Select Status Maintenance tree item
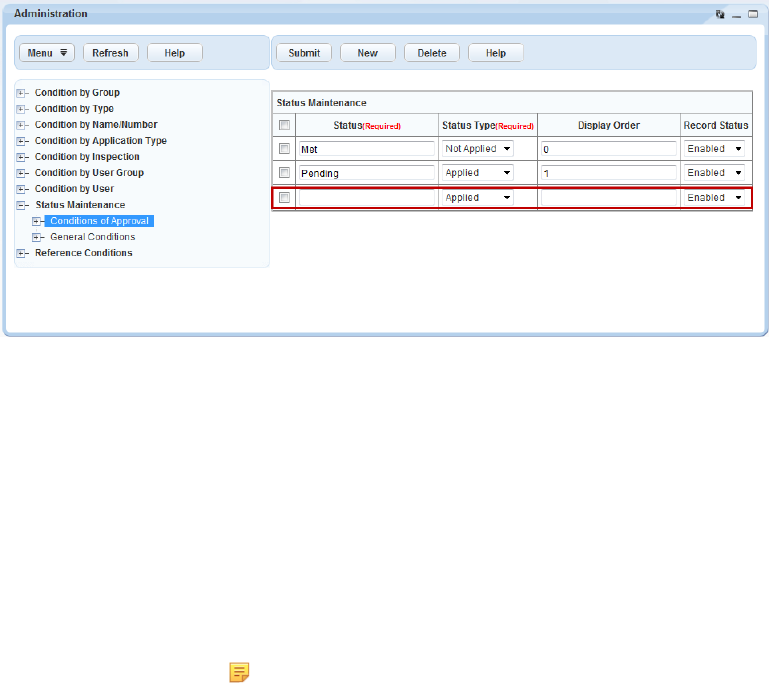This screenshot has height=685, width=769. click(x=80, y=205)
